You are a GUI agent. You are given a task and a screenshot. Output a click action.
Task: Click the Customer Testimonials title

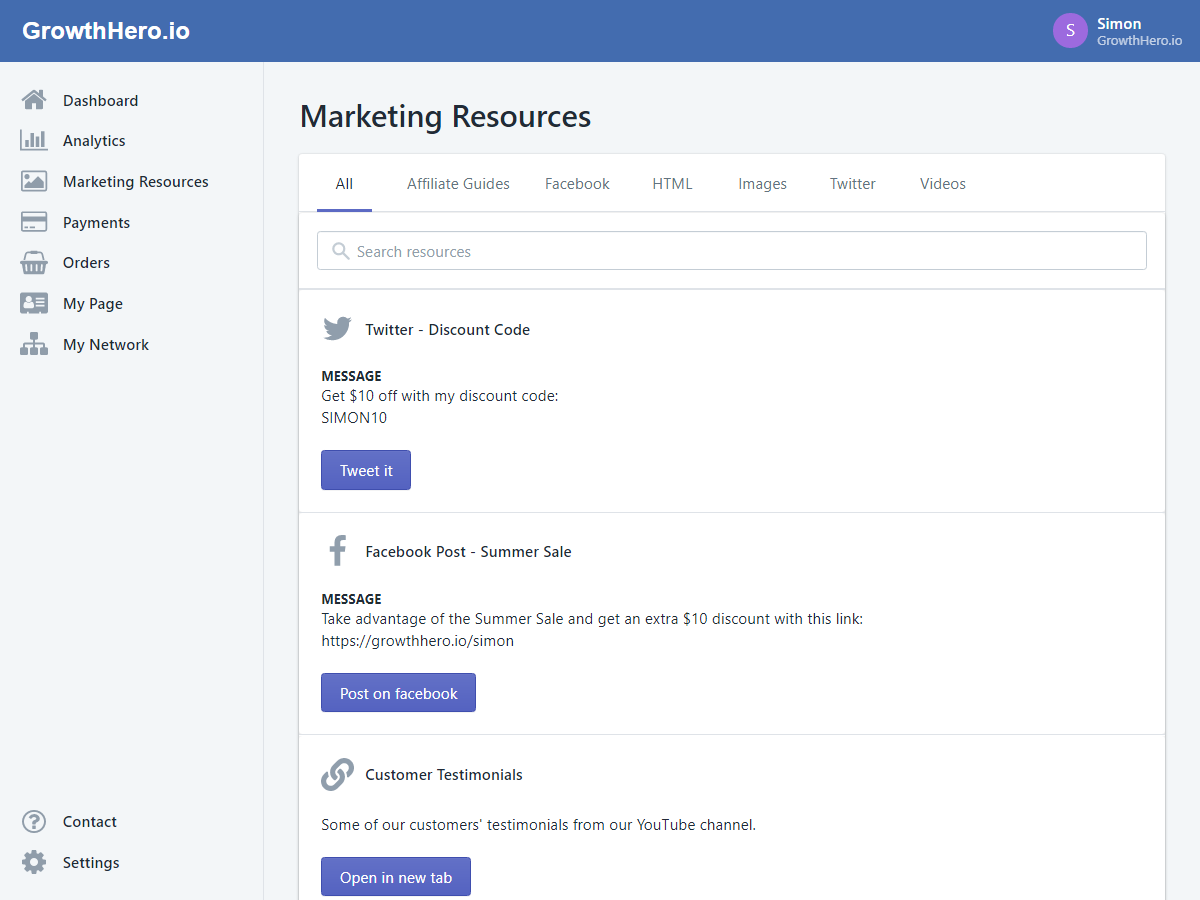point(444,774)
